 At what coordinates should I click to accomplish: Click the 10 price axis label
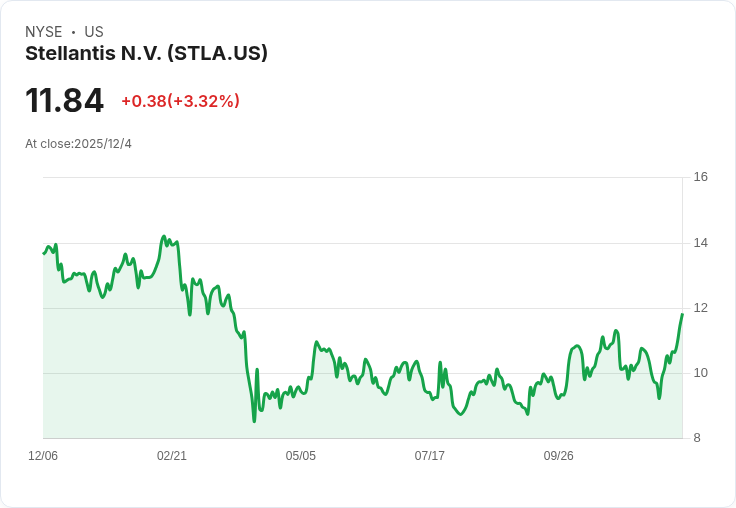point(700,373)
